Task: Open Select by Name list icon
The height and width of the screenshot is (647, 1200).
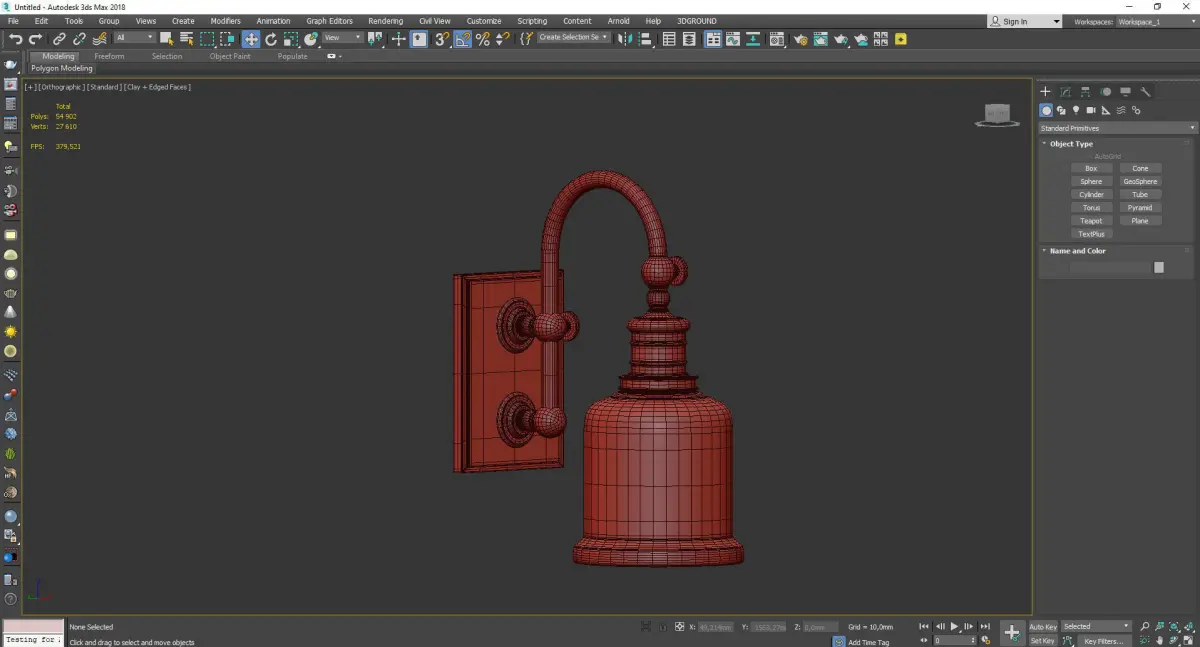Action: pyautogui.click(x=186, y=39)
